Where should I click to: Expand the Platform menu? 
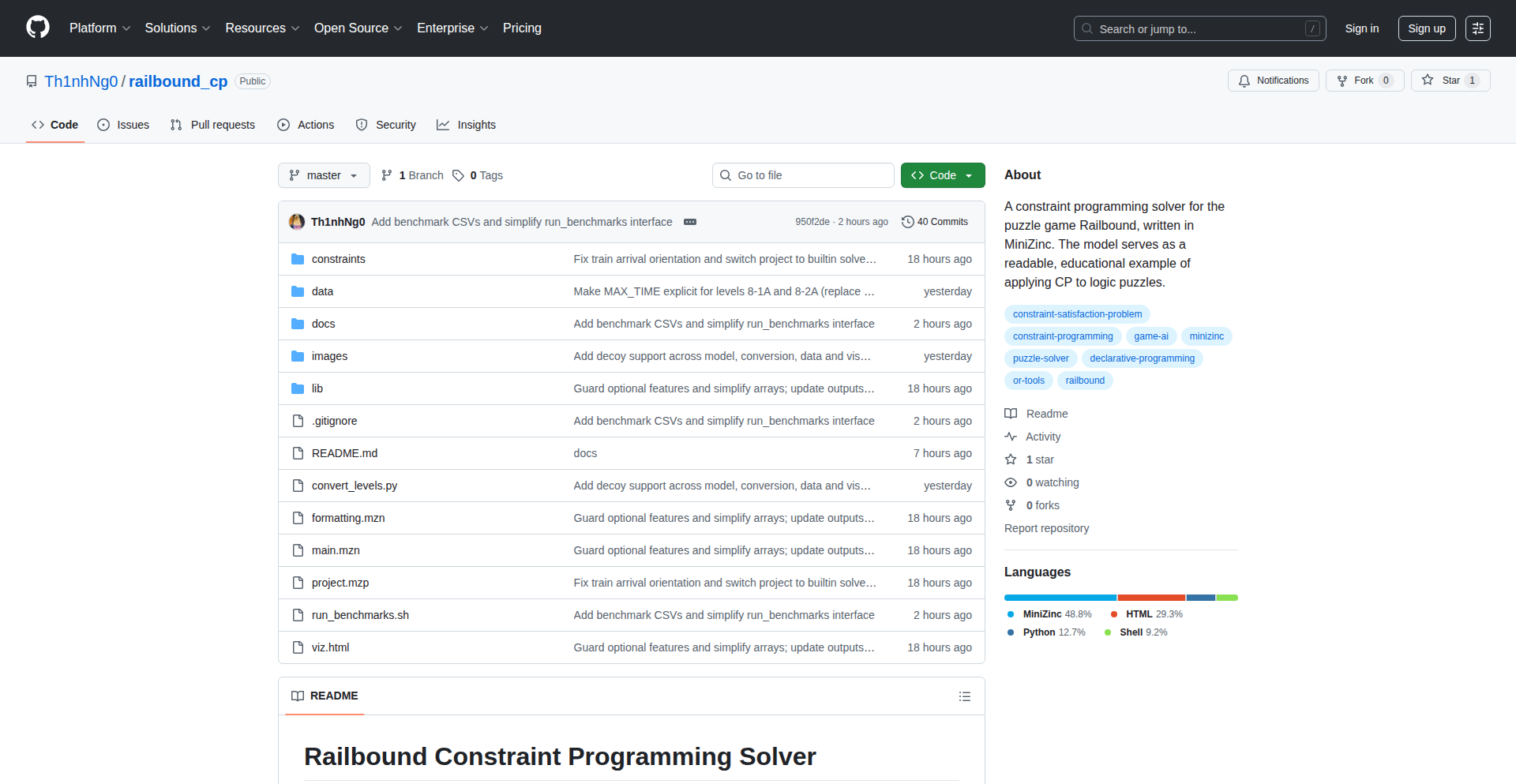(x=99, y=28)
